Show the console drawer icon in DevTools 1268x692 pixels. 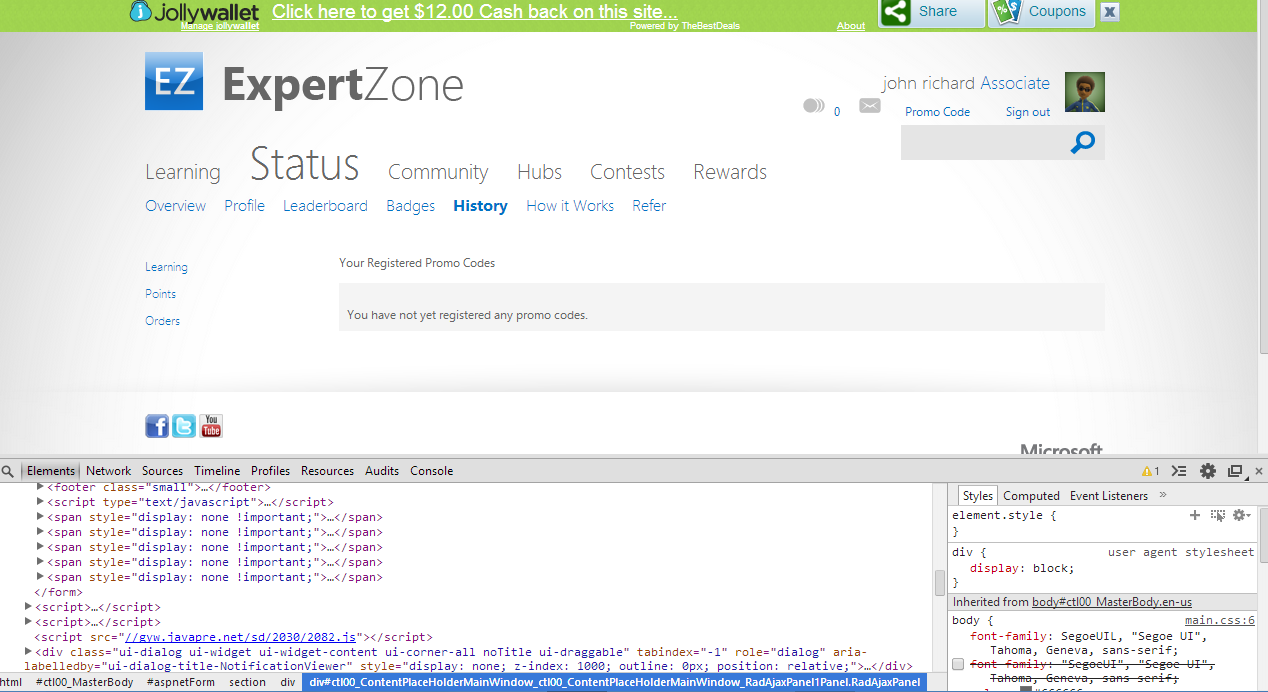(x=1179, y=471)
